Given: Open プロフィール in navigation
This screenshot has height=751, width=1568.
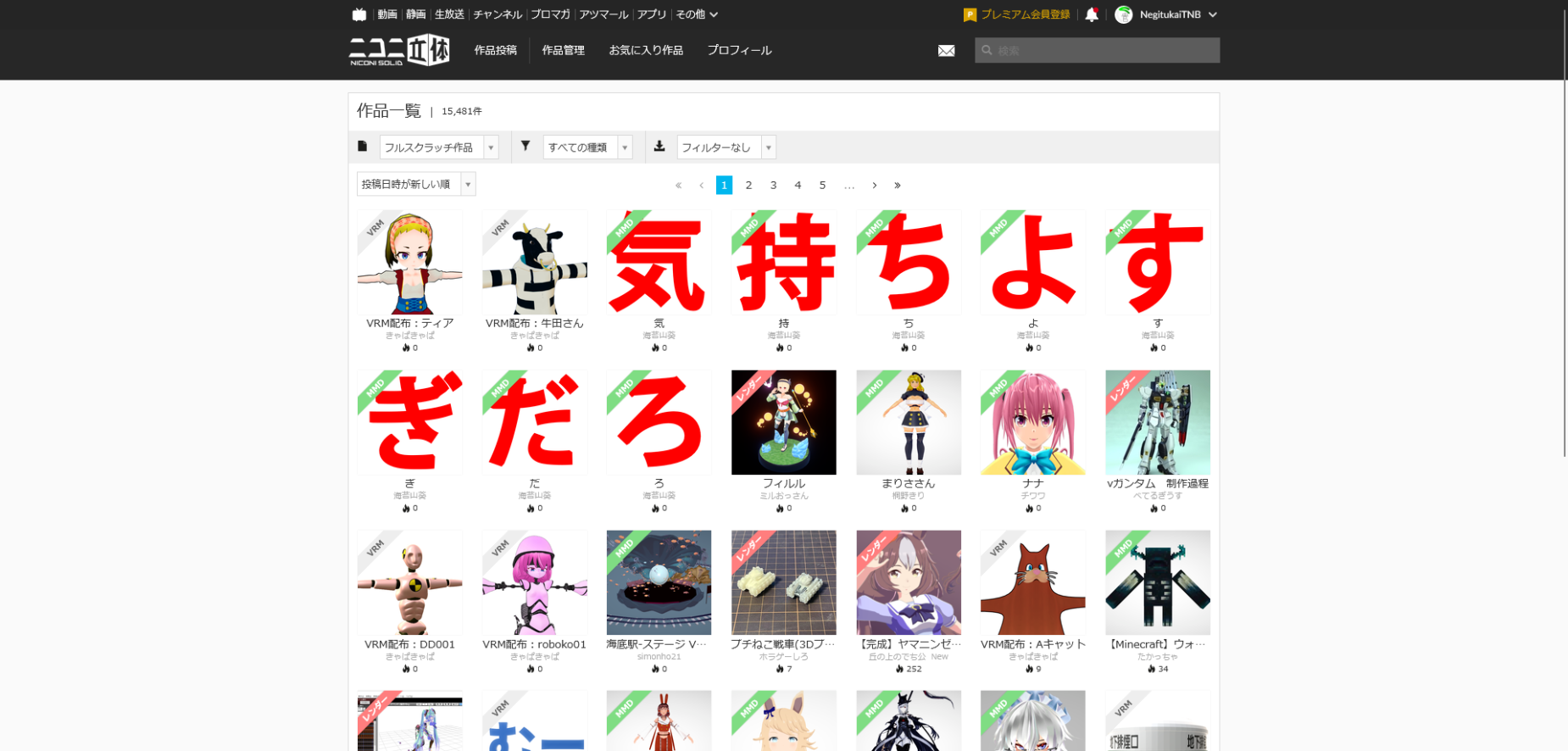Looking at the screenshot, I should tap(739, 51).
